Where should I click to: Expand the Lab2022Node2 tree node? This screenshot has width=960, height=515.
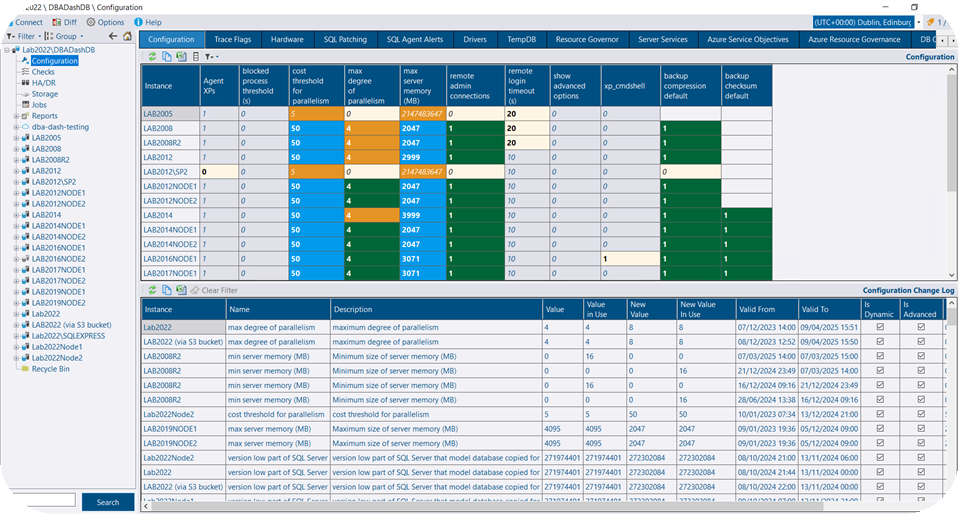click(17, 358)
